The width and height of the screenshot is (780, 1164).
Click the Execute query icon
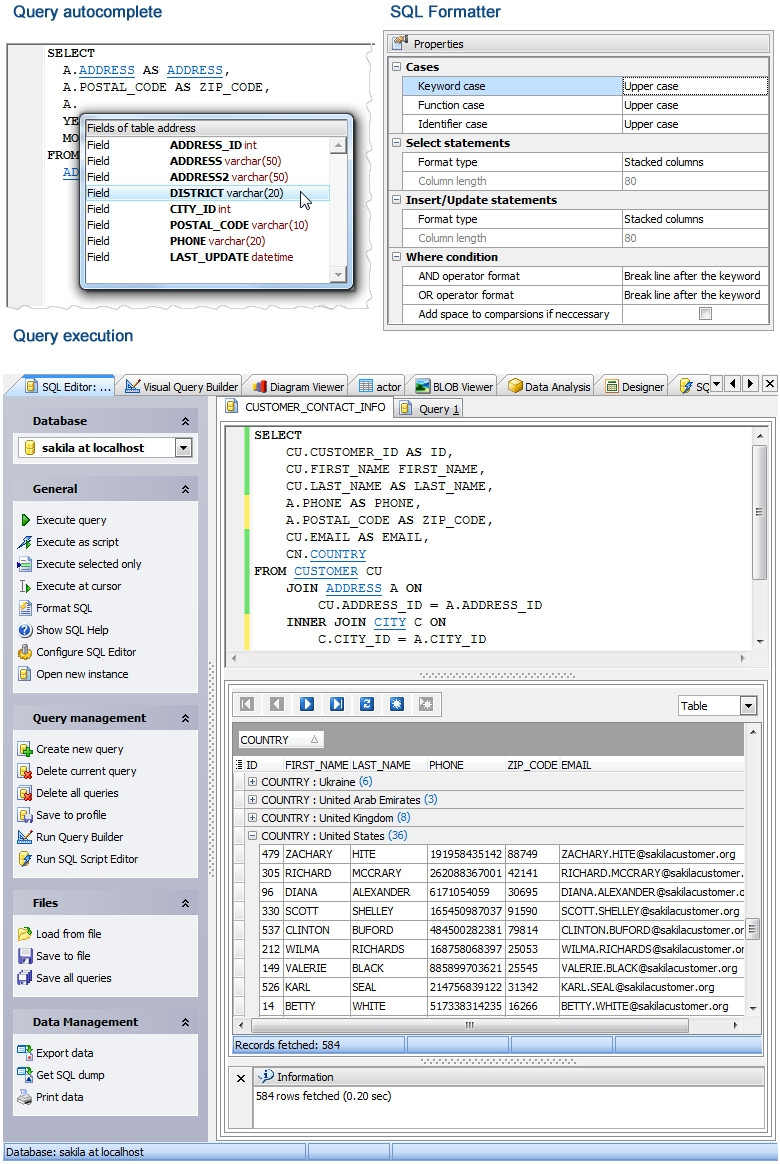(x=26, y=520)
